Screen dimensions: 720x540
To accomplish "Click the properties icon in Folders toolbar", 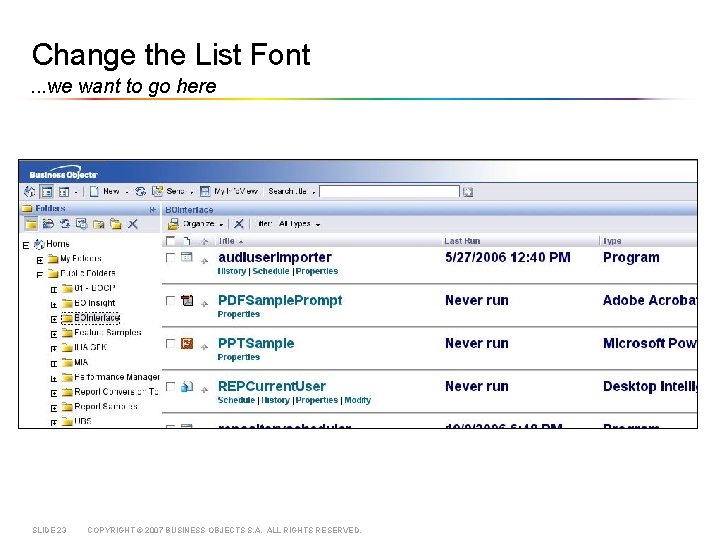I will click(82, 224).
